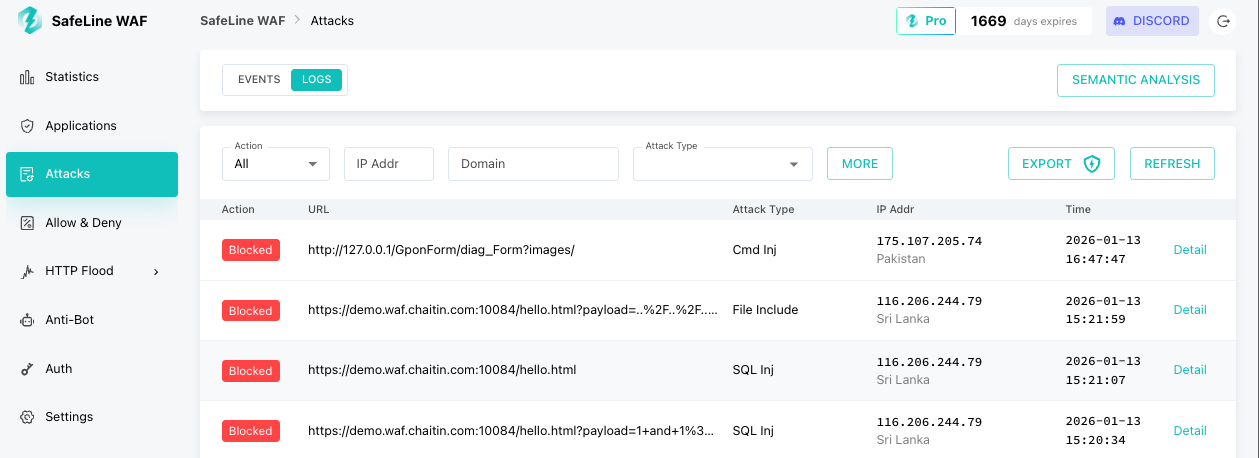Viewport: 1259px width, 458px height.
Task: Click the Applications shield icon in sidebar
Action: pyautogui.click(x=27, y=126)
